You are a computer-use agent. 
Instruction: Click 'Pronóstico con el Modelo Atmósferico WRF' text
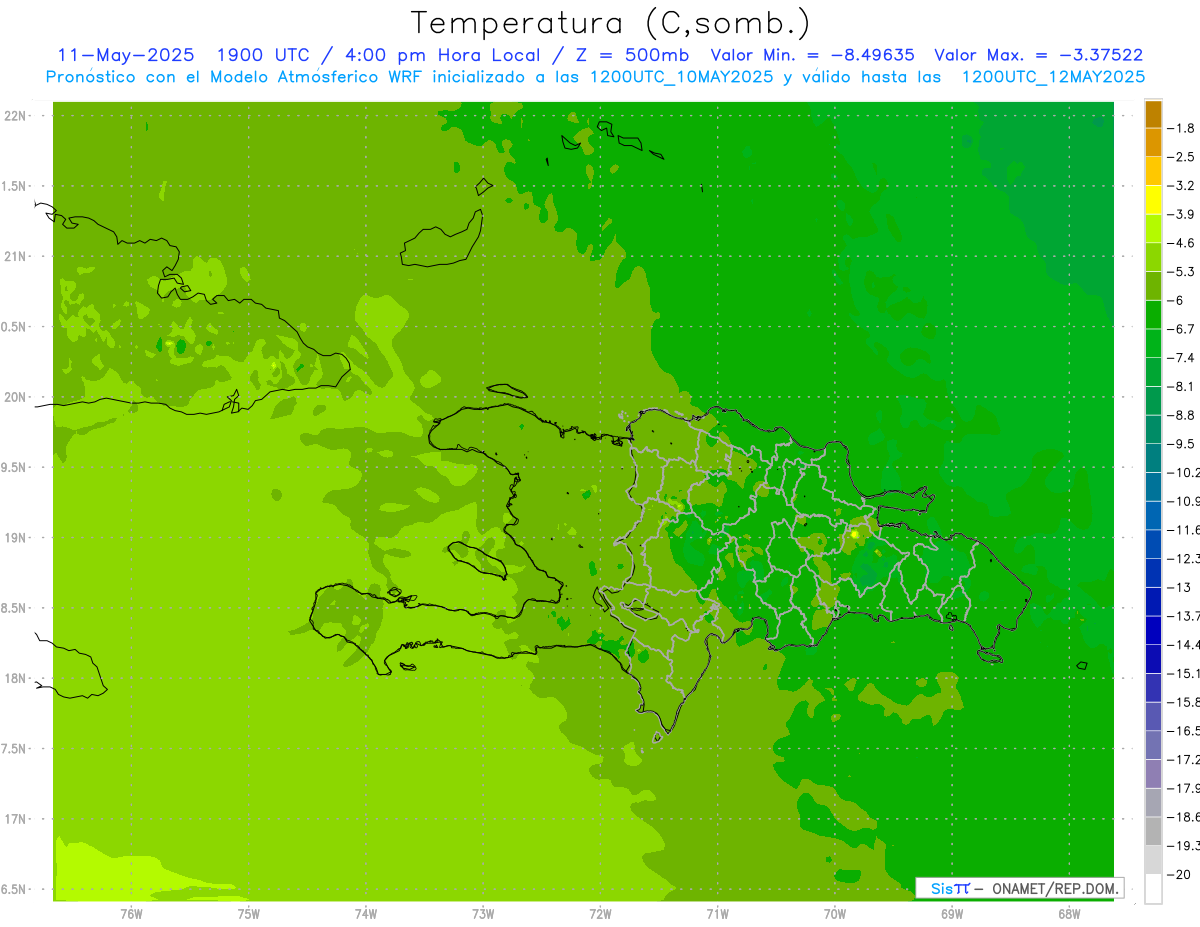click(236, 77)
